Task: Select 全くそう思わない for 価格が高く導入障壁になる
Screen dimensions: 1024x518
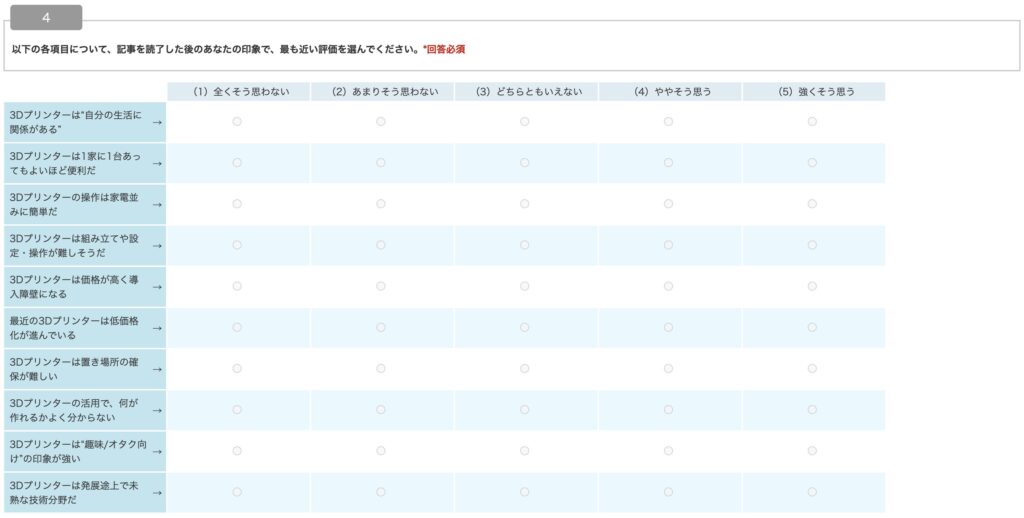Action: coord(237,286)
